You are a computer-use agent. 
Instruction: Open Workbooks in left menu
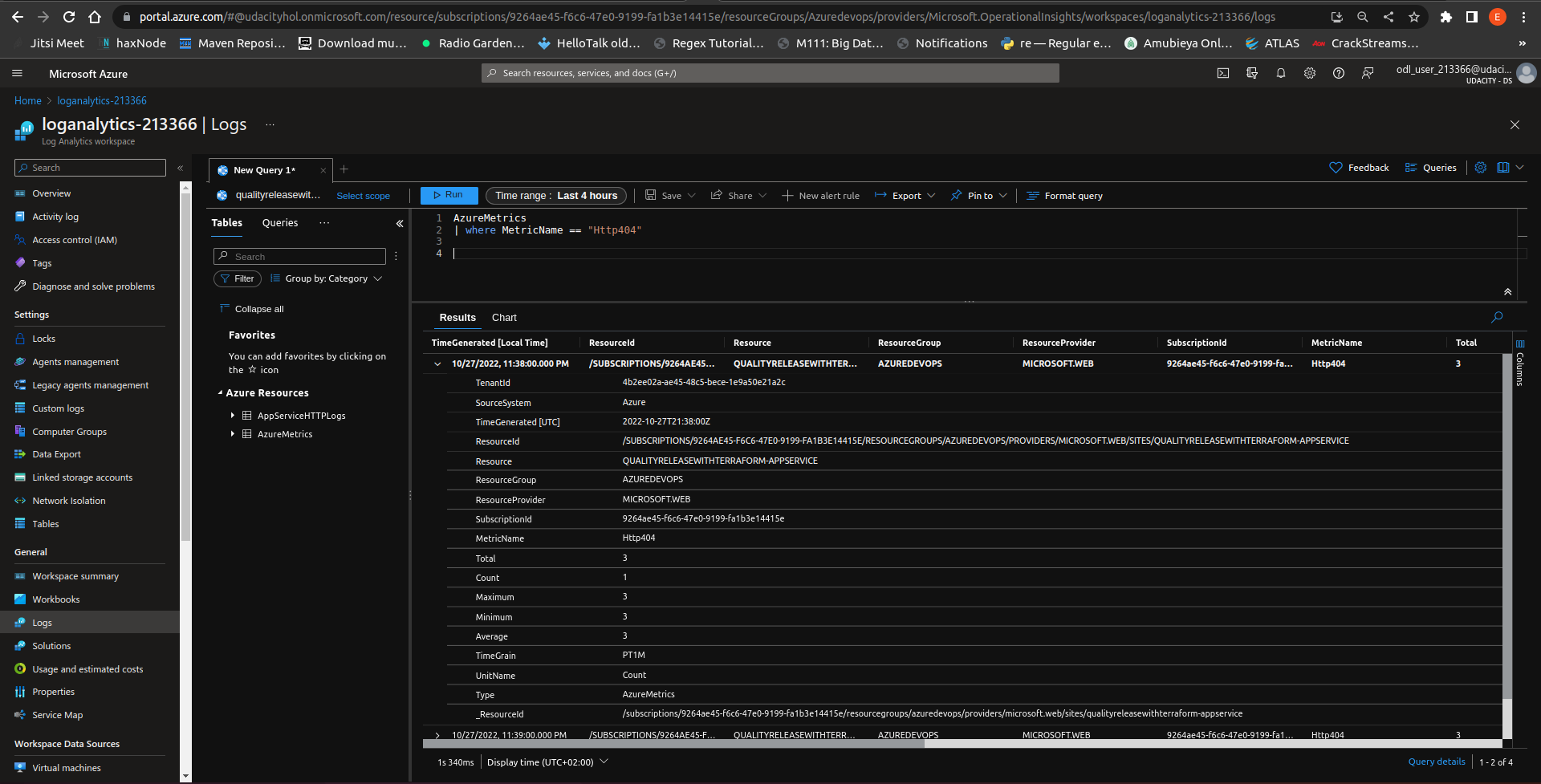pyautogui.click(x=56, y=599)
